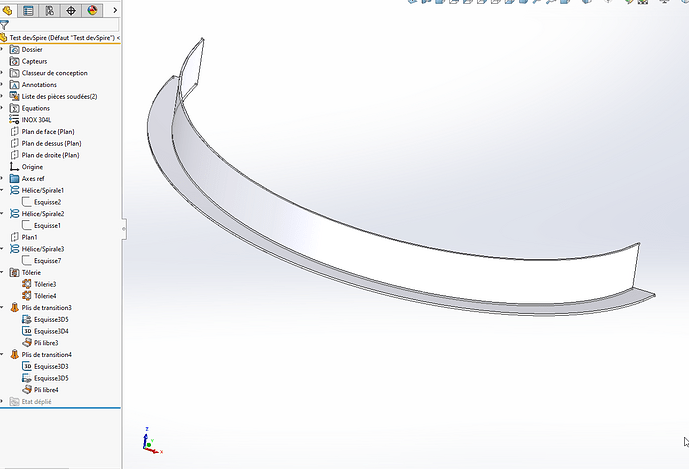689x469 pixels.
Task: Click the Esquisse3D4 sketch icon
Action: 27,331
